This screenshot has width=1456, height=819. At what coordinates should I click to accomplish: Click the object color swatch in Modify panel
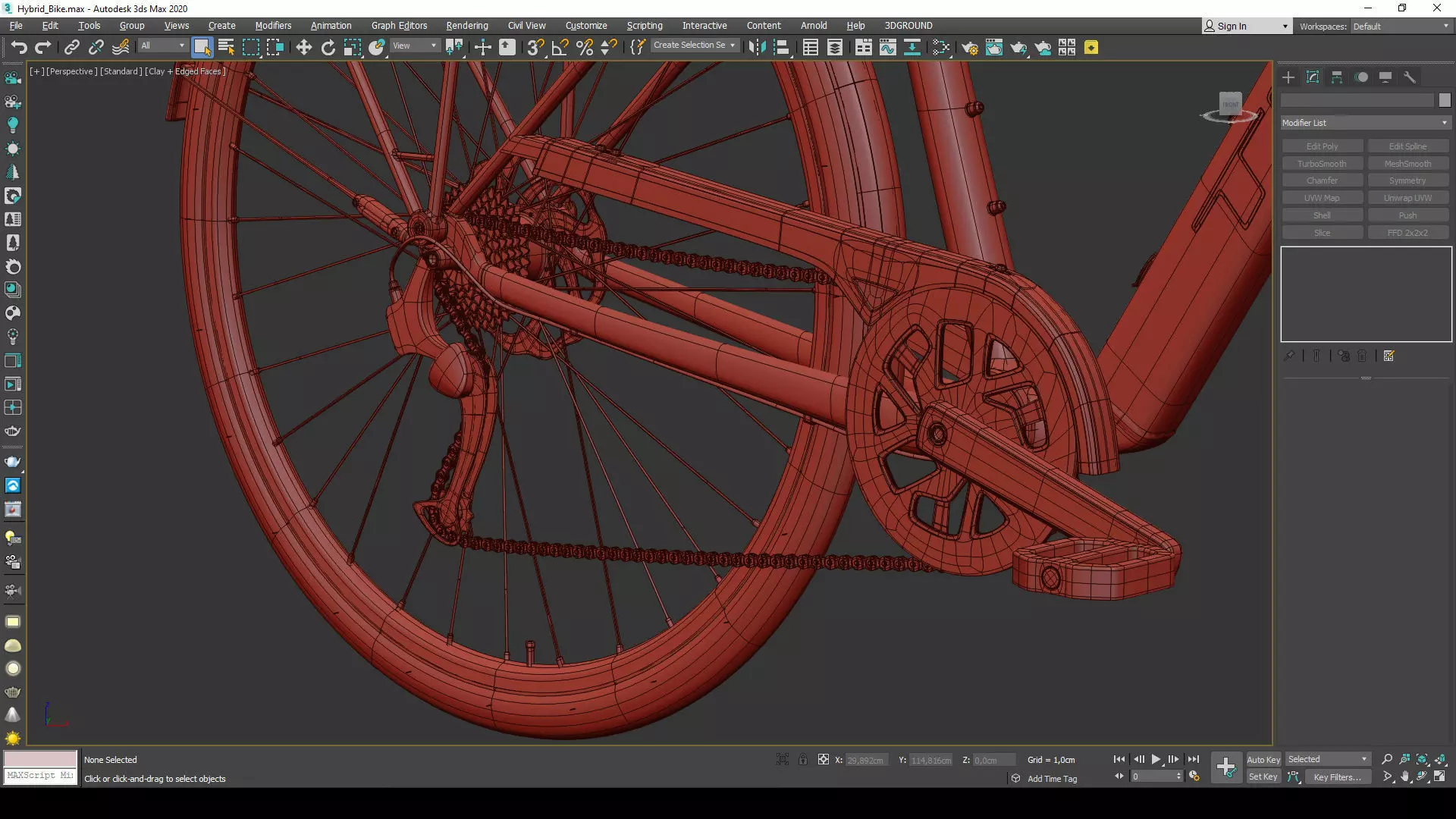pos(1445,100)
